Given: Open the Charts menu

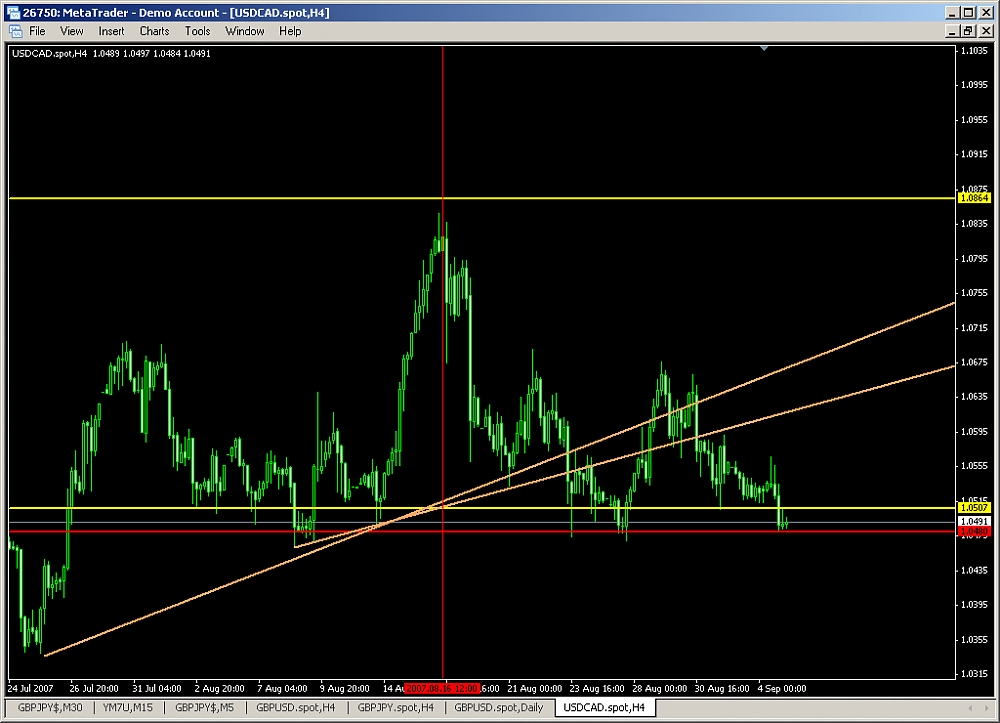Looking at the screenshot, I should (154, 31).
